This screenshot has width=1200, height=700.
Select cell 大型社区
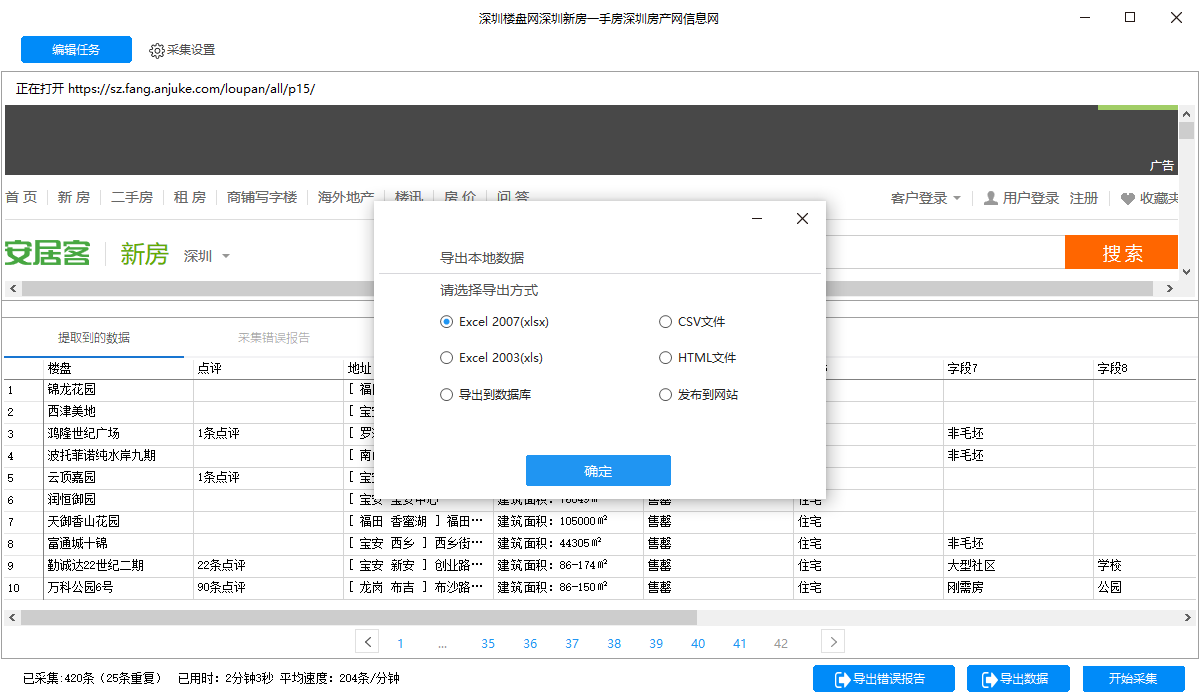pos(1017,565)
